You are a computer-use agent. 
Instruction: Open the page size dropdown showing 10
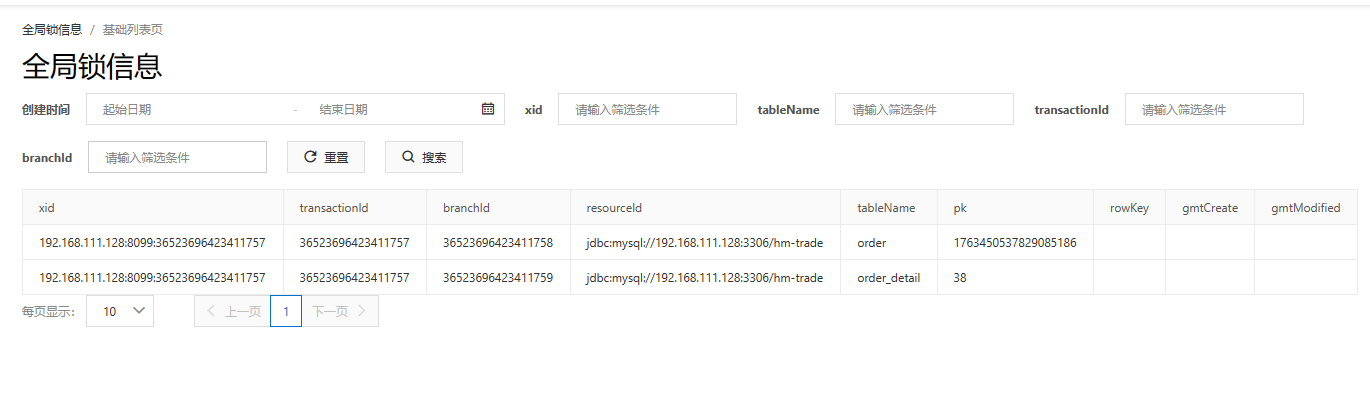point(120,311)
